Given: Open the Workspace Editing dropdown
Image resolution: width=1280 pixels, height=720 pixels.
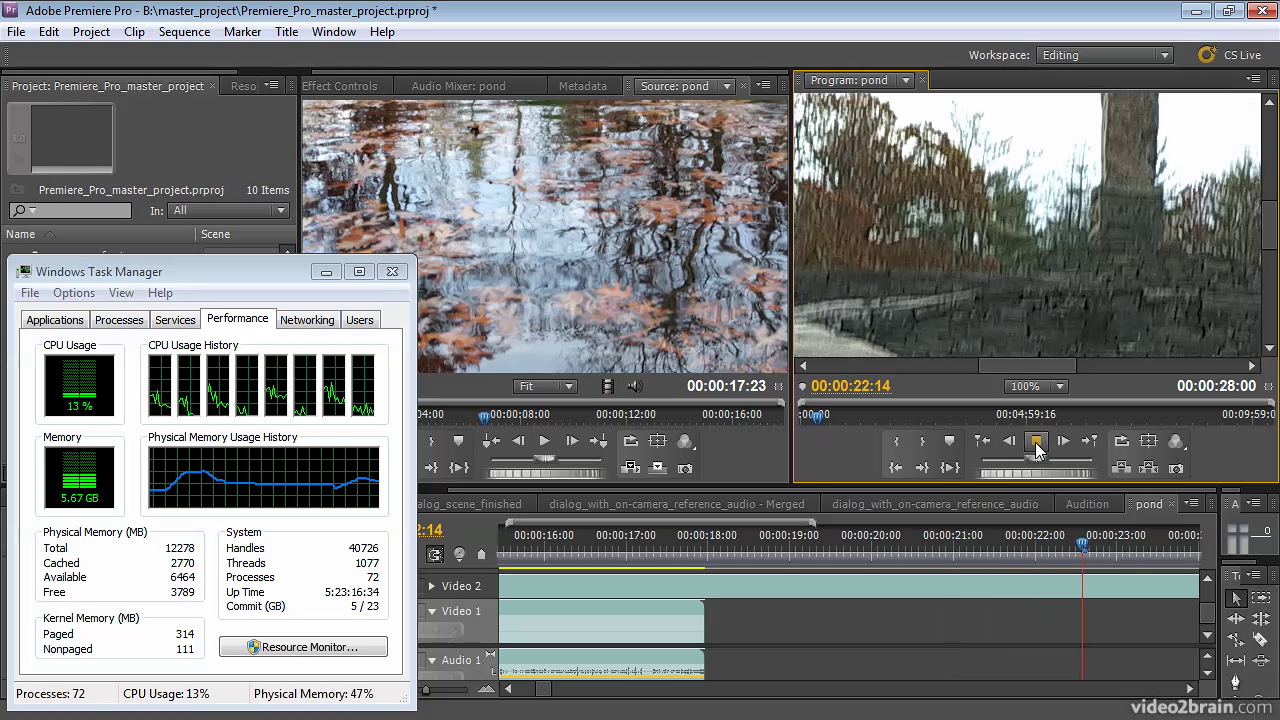Looking at the screenshot, I should point(1105,55).
